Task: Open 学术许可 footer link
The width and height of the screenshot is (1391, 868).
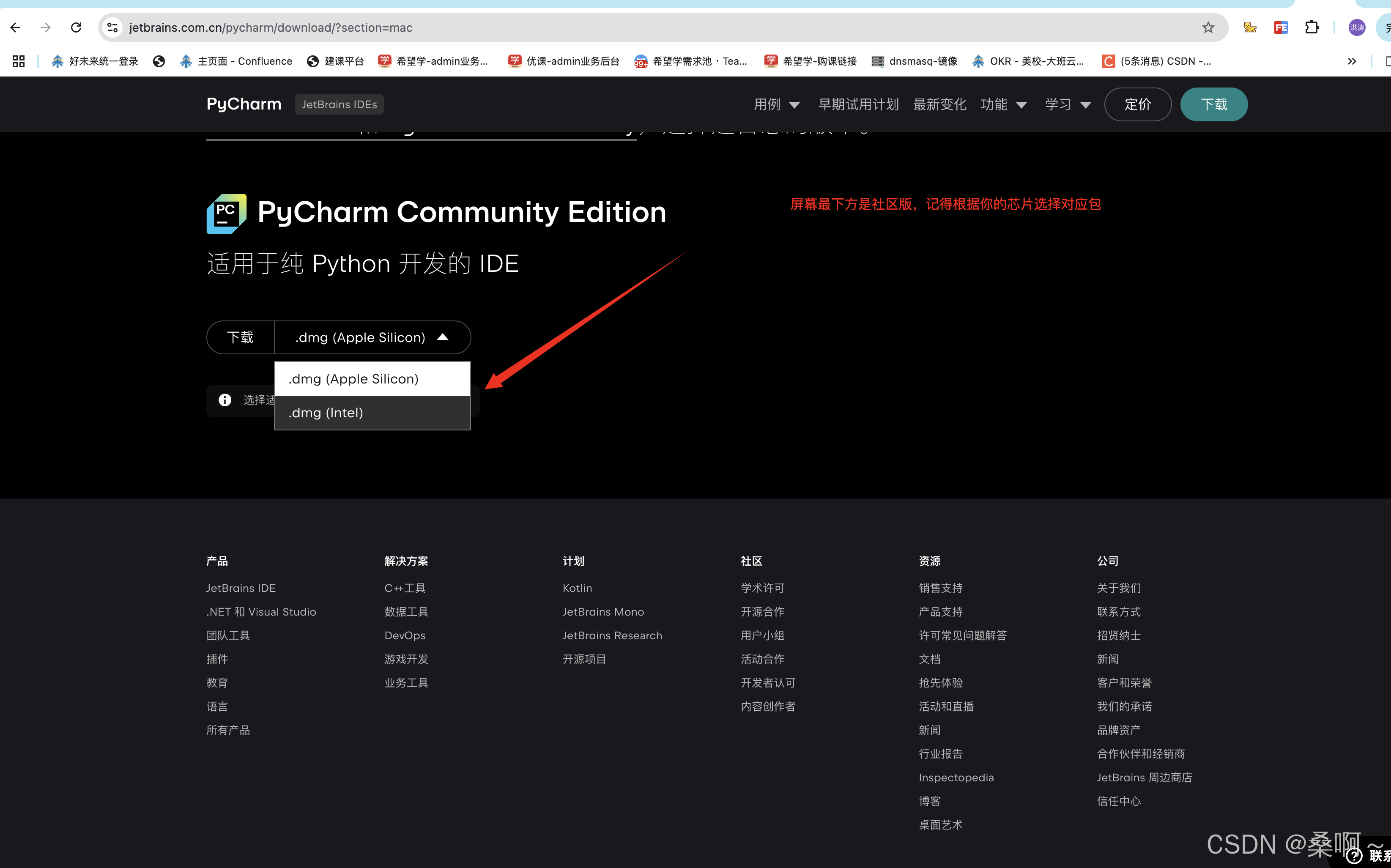Action: pyautogui.click(x=762, y=588)
